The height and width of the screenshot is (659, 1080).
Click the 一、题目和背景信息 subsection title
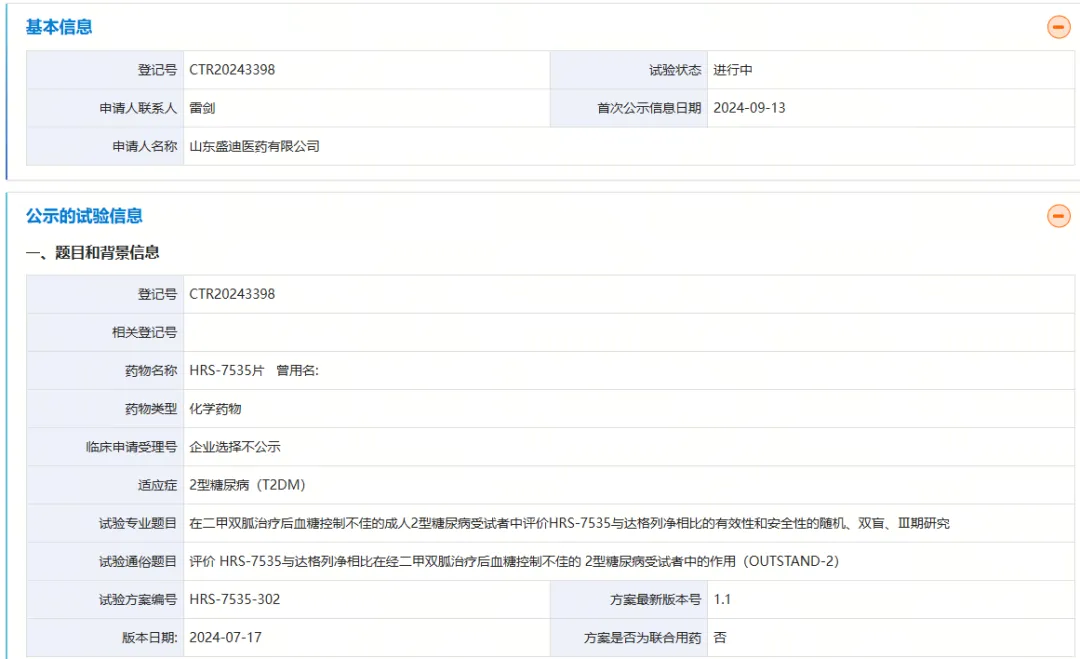coord(92,253)
